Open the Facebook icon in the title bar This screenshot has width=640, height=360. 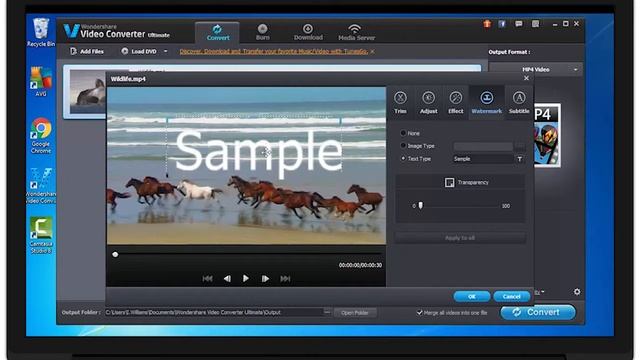pyautogui.click(x=502, y=24)
